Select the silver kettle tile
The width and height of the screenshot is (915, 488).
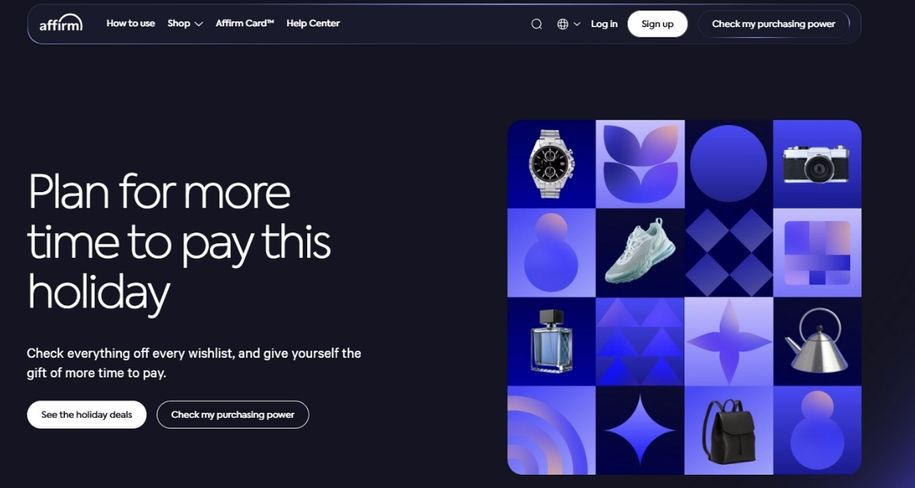[817, 341]
